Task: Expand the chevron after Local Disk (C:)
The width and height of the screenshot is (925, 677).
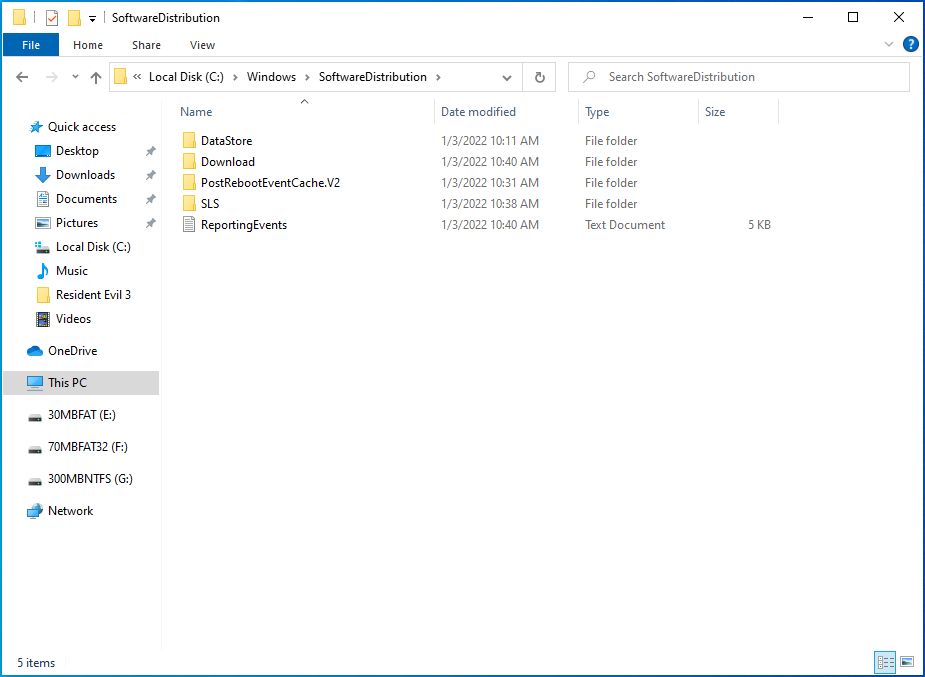Action: pyautogui.click(x=235, y=77)
